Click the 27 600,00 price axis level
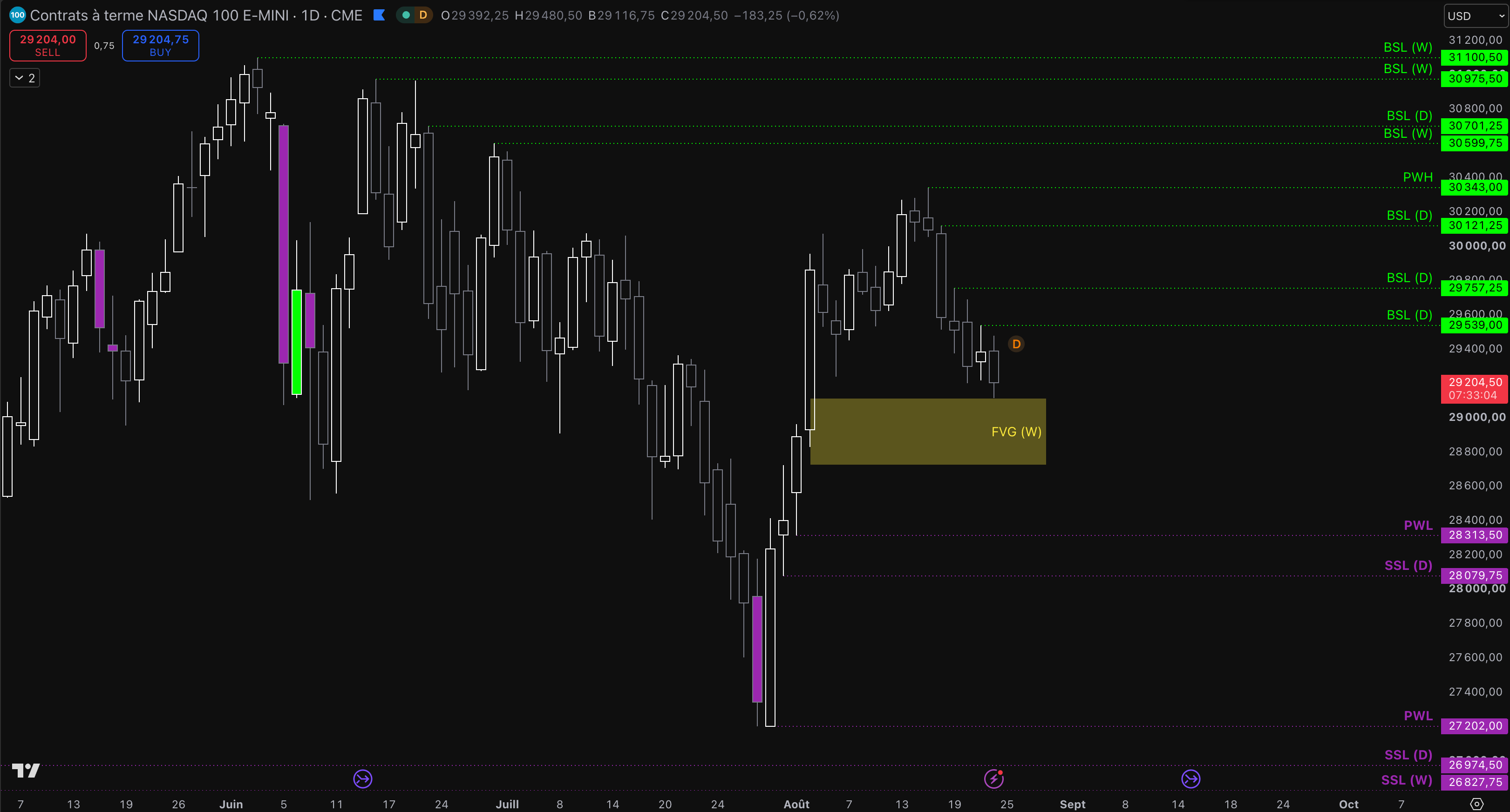The height and width of the screenshot is (812, 1510). tap(1476, 657)
